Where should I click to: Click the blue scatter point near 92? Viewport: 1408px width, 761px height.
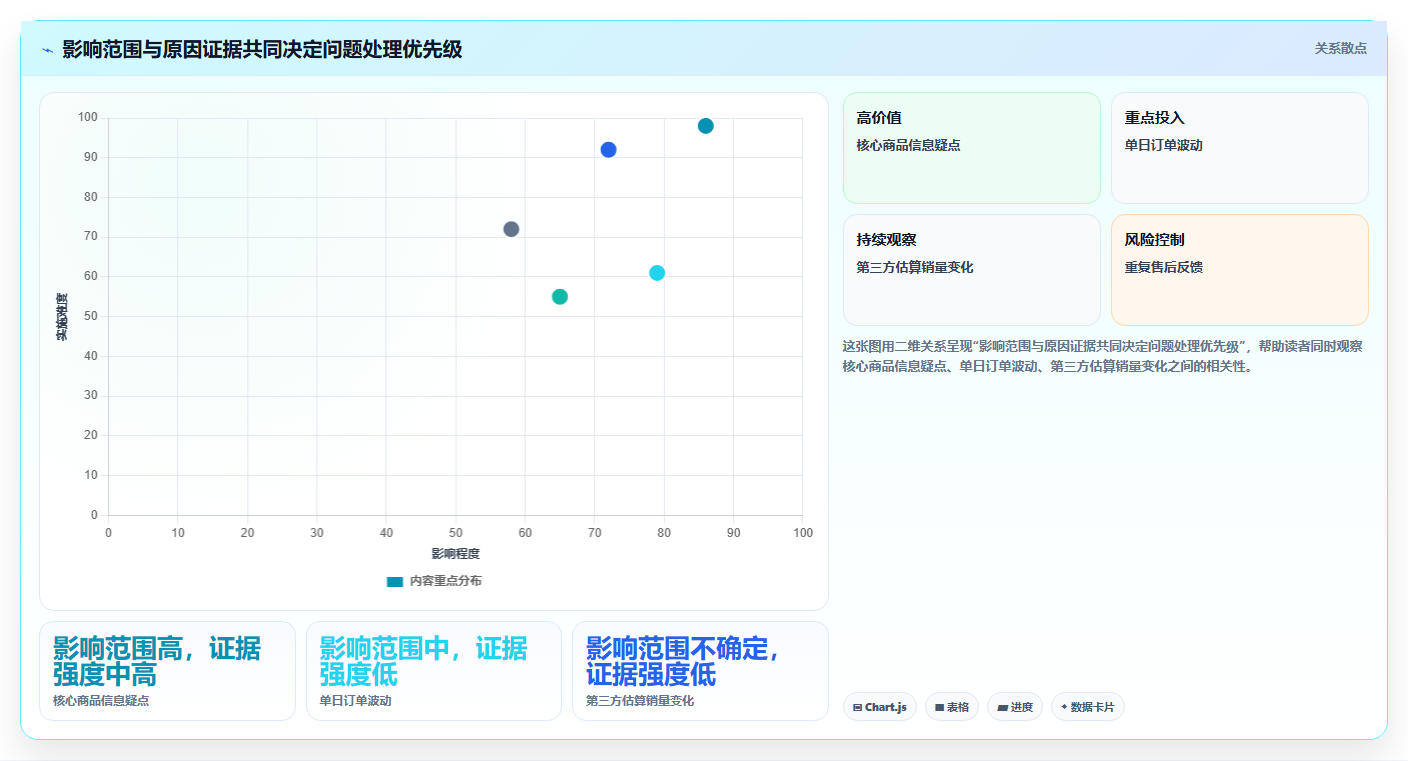point(608,150)
